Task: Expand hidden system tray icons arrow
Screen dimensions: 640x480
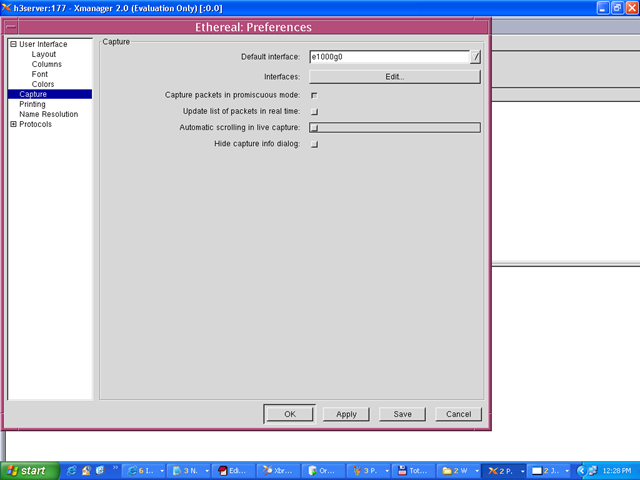Action: [x=581, y=471]
